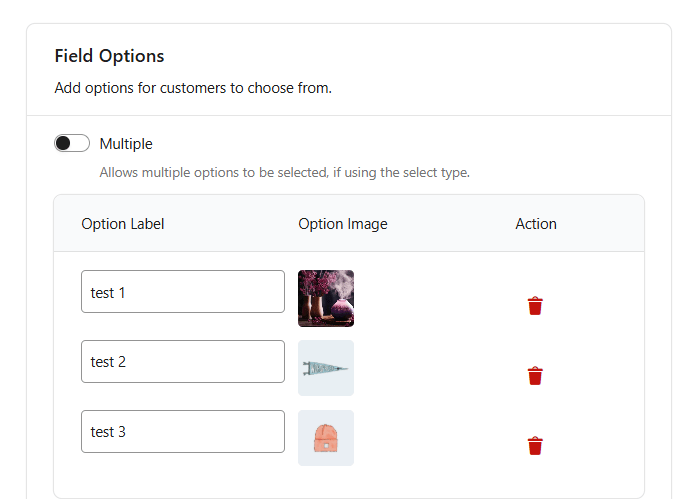Remove test 2 using its trash icon
The image size is (687, 499).
coord(535,376)
